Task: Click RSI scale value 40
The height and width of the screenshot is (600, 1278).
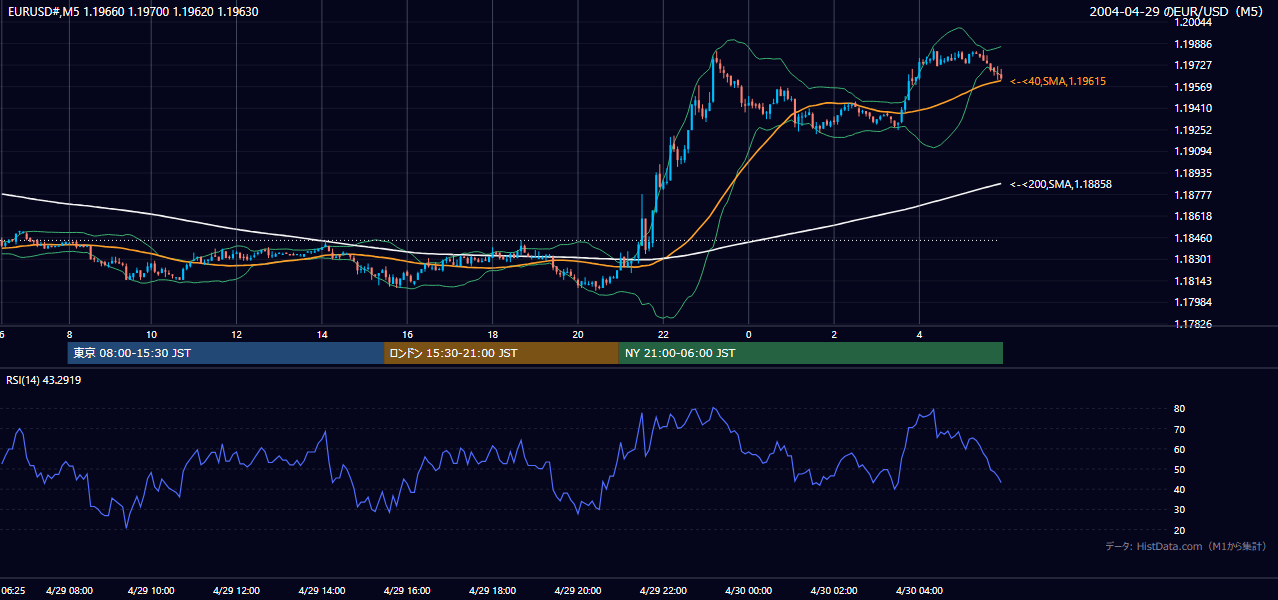Action: (1180, 489)
